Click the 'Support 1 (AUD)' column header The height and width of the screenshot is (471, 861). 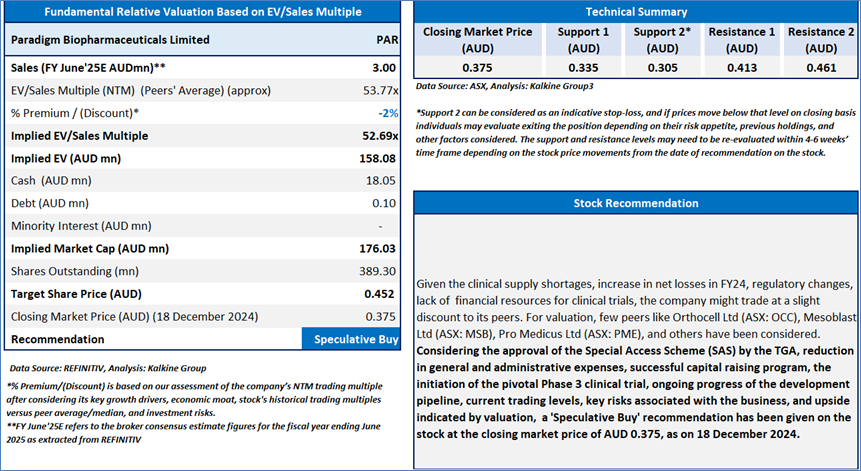coord(583,40)
